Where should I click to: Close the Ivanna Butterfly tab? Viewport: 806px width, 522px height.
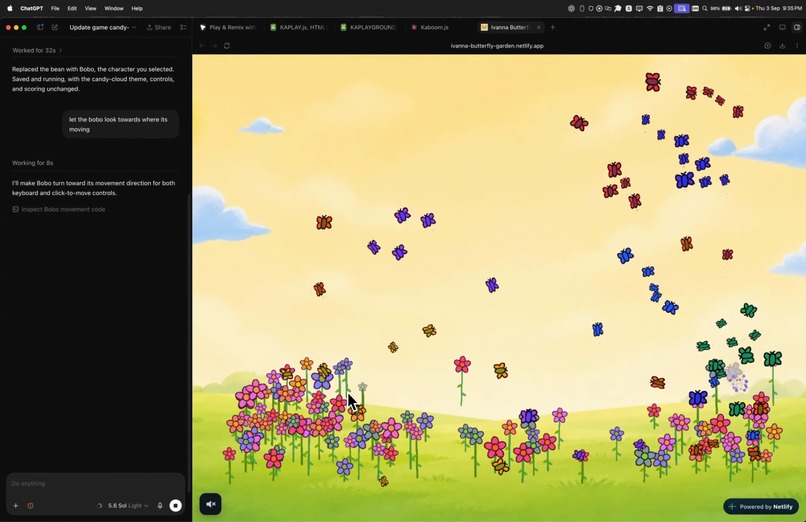(x=538, y=27)
